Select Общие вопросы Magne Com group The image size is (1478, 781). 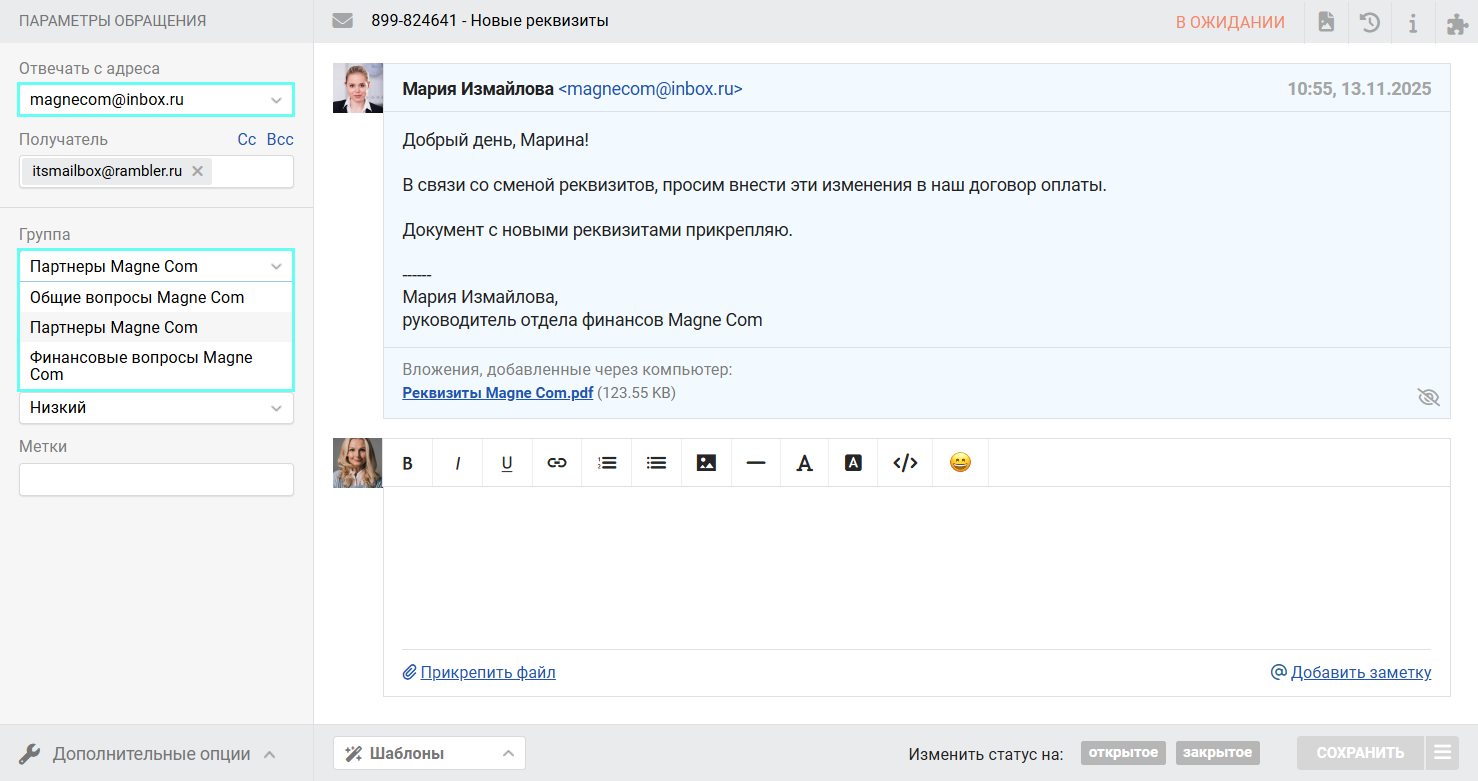tap(137, 297)
